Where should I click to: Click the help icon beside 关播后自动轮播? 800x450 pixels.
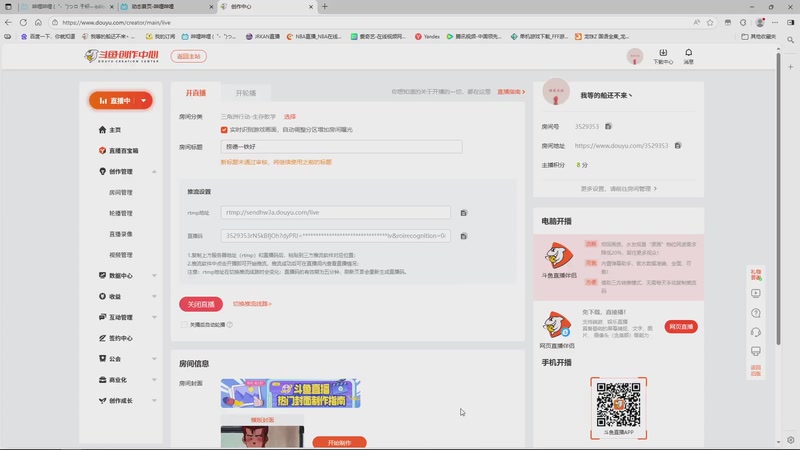click(x=230, y=324)
